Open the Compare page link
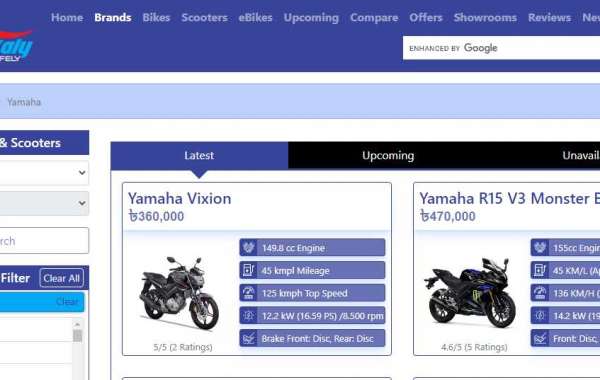 click(x=374, y=18)
